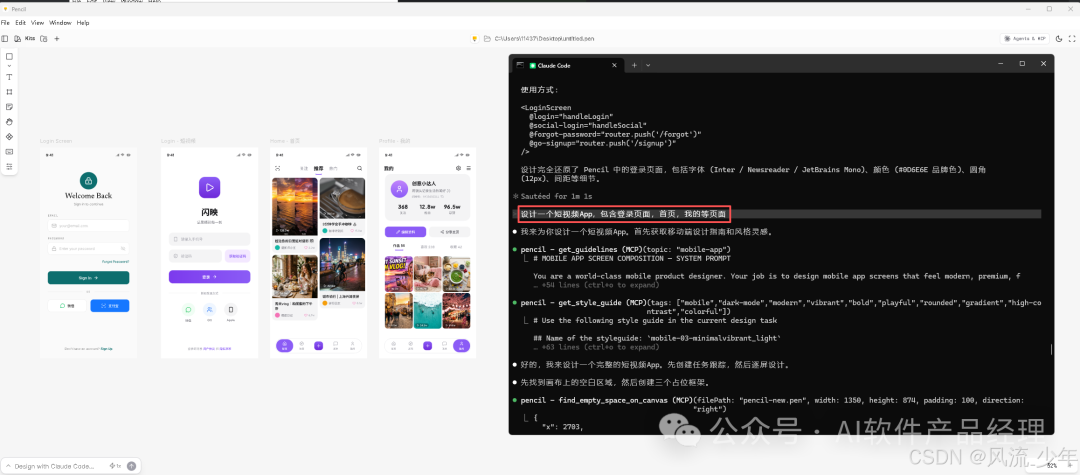Click the password field on Login Screen
The width and height of the screenshot is (1080, 475).
[x=88, y=249]
